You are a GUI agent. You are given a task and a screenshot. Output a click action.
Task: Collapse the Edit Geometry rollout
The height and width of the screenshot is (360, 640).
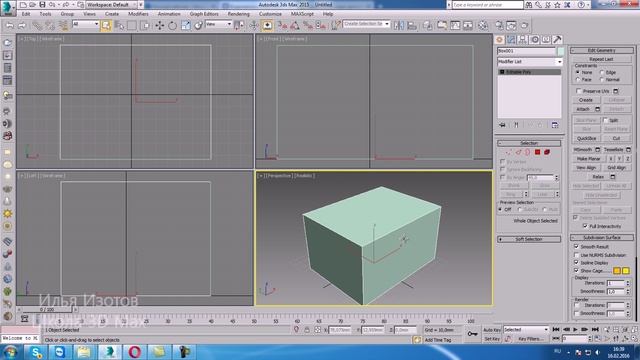point(602,50)
